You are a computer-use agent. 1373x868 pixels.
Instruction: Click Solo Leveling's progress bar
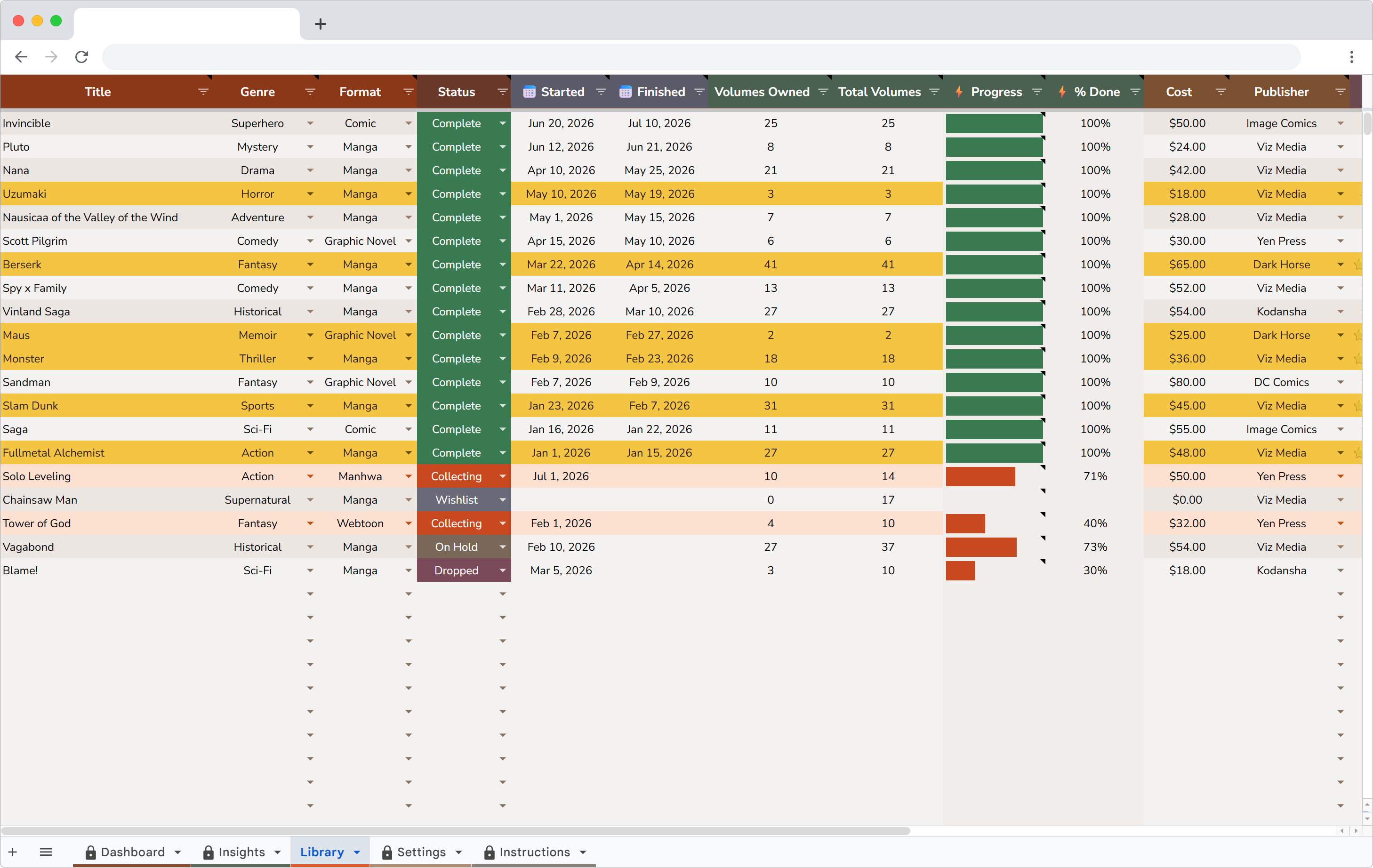[980, 476]
